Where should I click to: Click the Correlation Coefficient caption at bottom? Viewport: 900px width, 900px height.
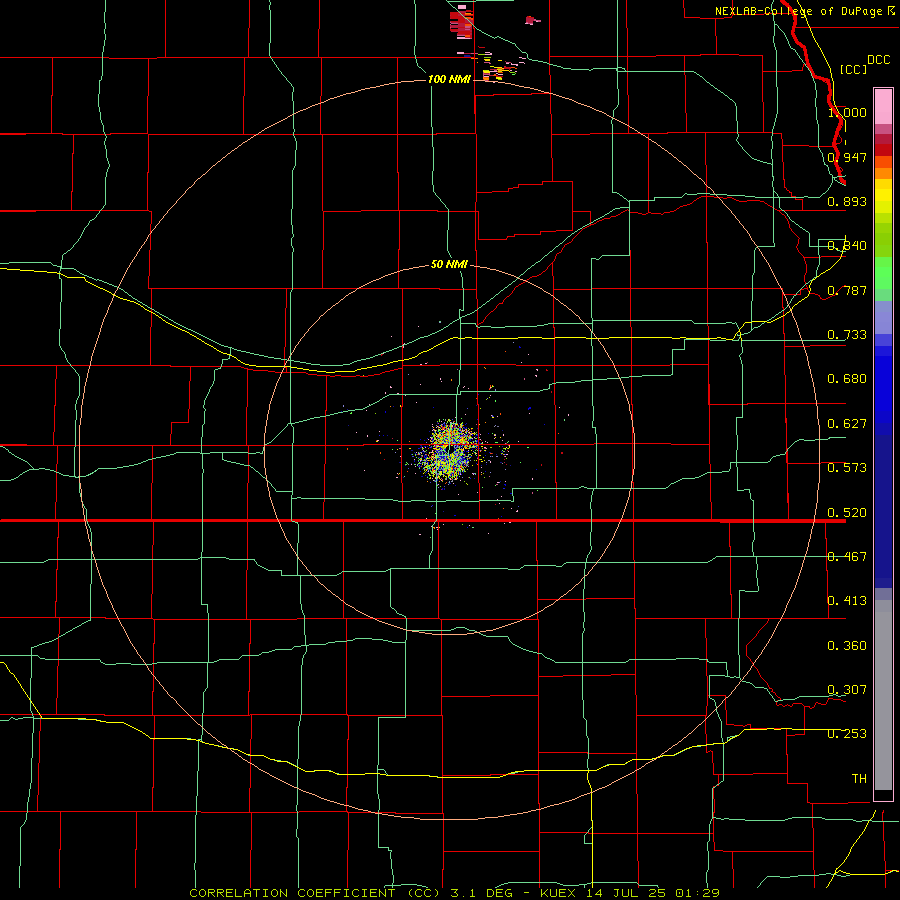pyautogui.click(x=454, y=893)
